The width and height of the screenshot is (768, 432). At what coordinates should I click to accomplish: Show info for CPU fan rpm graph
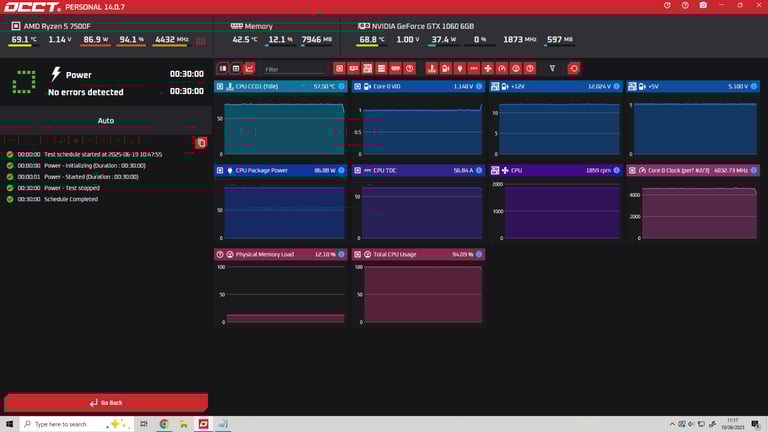pos(617,170)
